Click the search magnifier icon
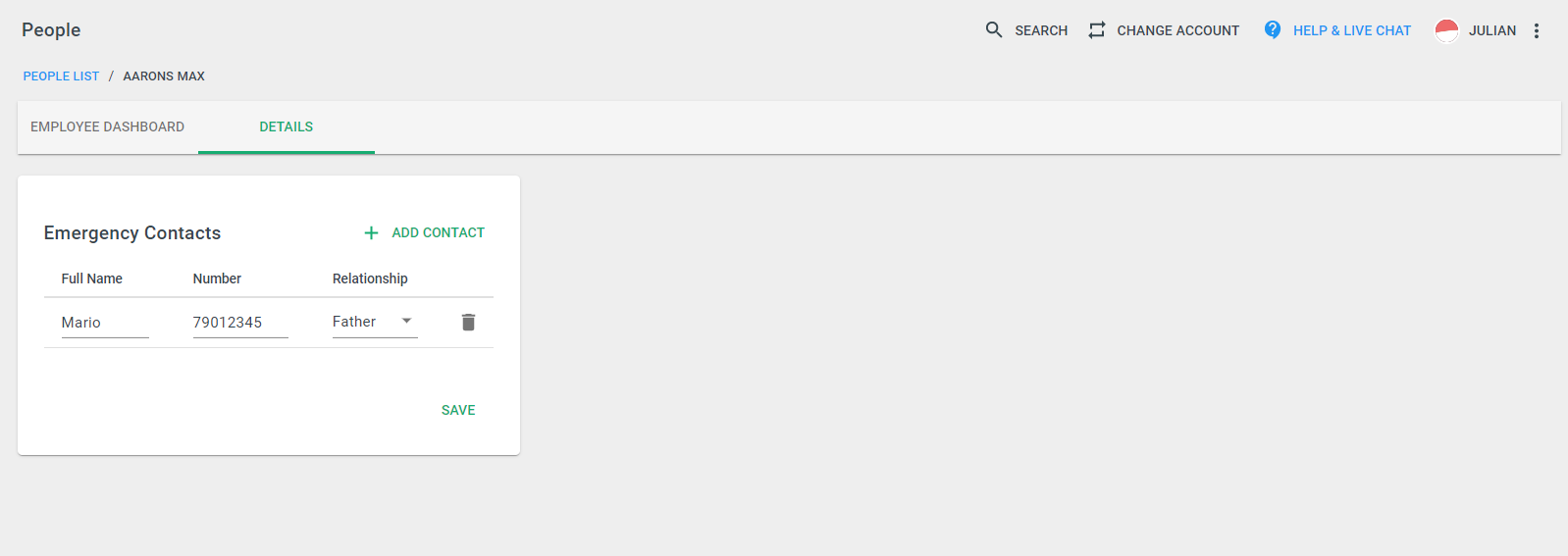1568x556 pixels. coord(994,29)
